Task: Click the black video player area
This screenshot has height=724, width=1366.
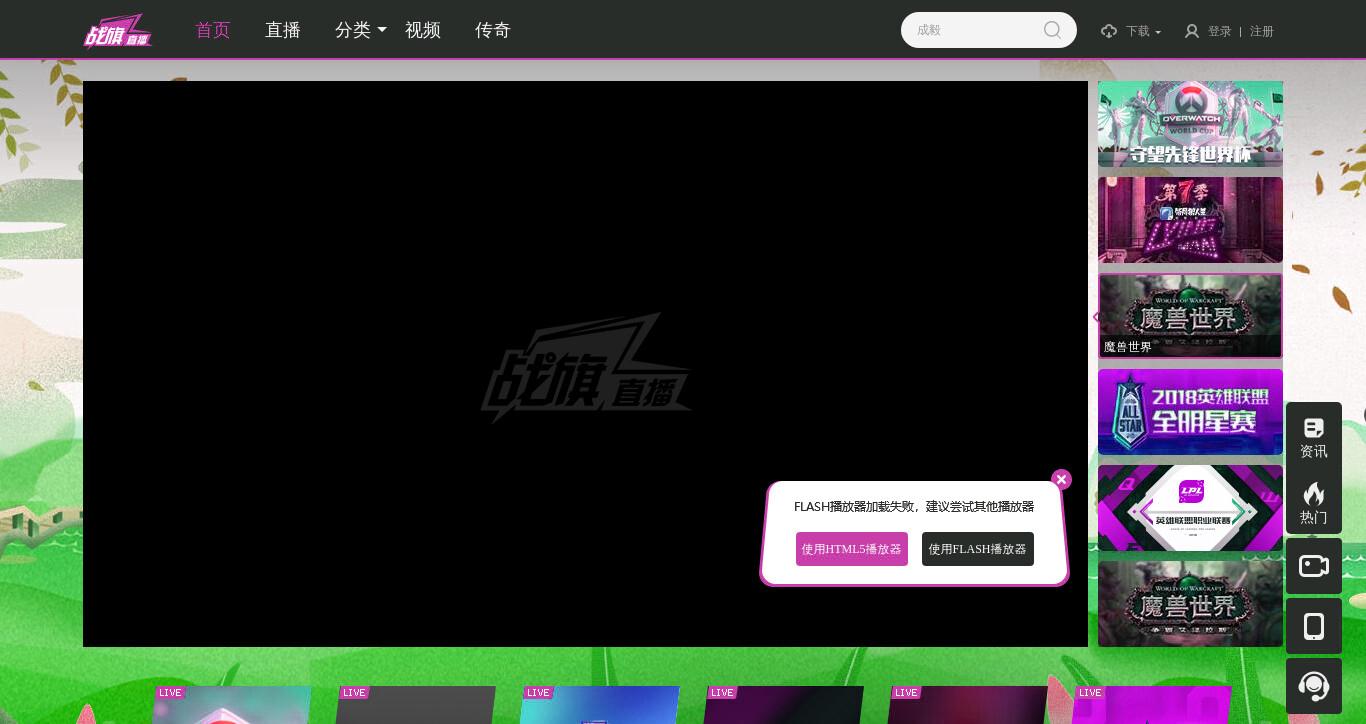Action: pos(585,364)
